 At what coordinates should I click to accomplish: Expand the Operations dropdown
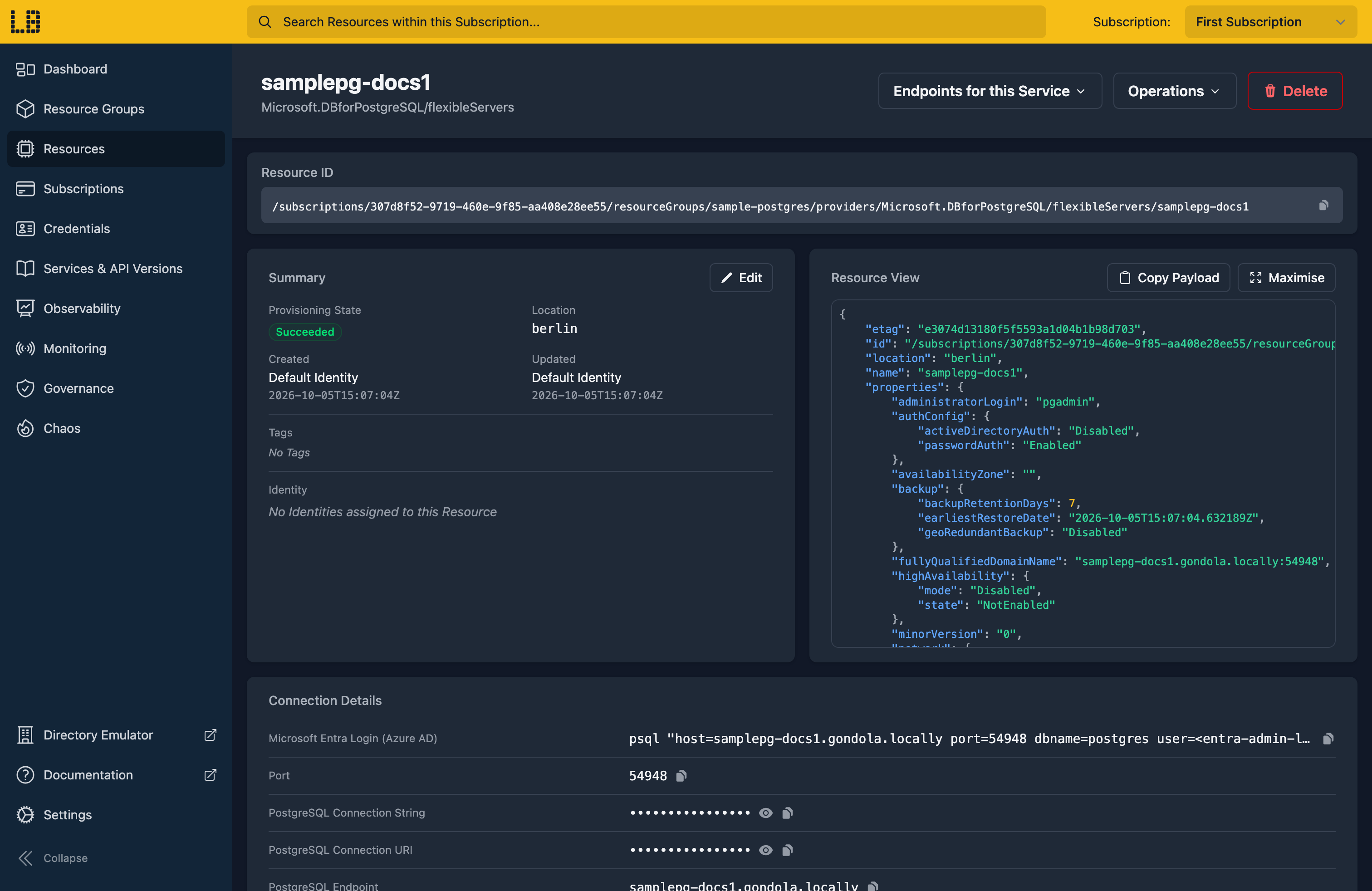[1174, 90]
